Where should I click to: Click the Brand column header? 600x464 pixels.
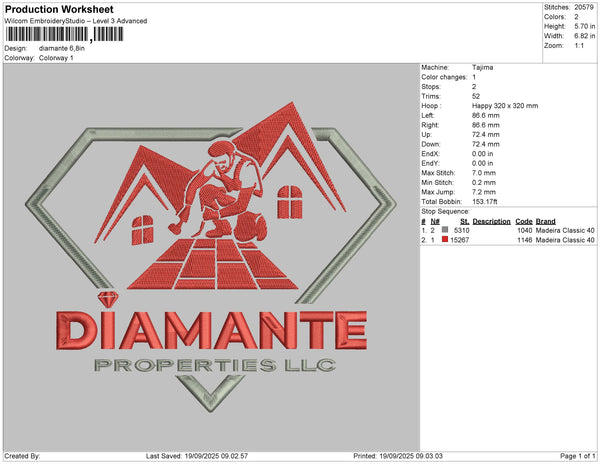[545, 221]
